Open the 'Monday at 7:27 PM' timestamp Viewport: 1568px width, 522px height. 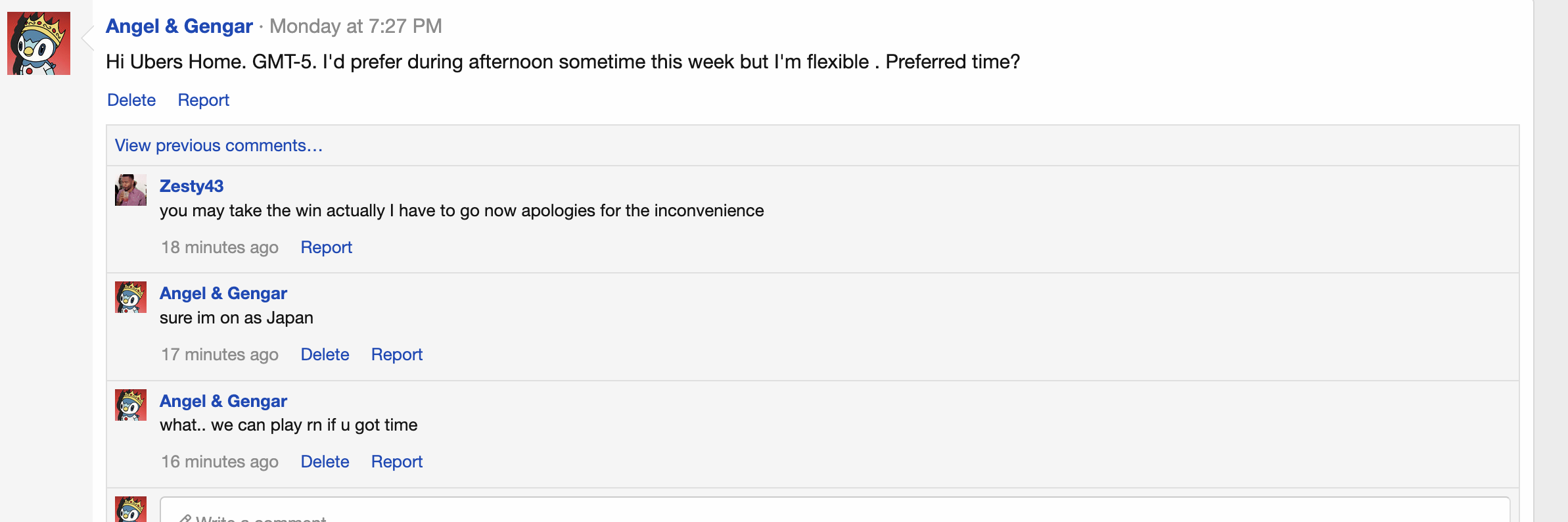(356, 26)
